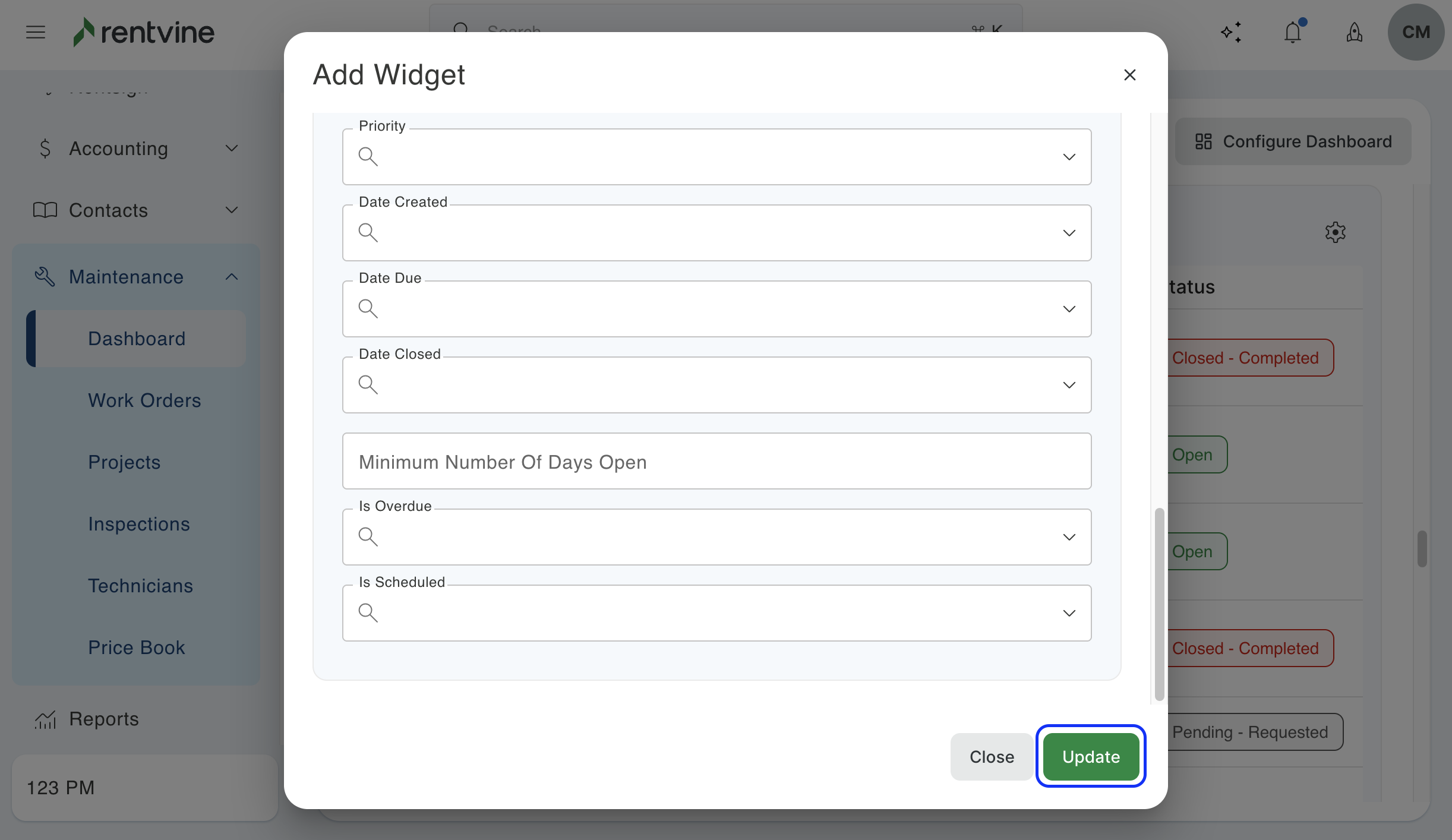
Task: Click the green Update button
Action: (x=1091, y=757)
